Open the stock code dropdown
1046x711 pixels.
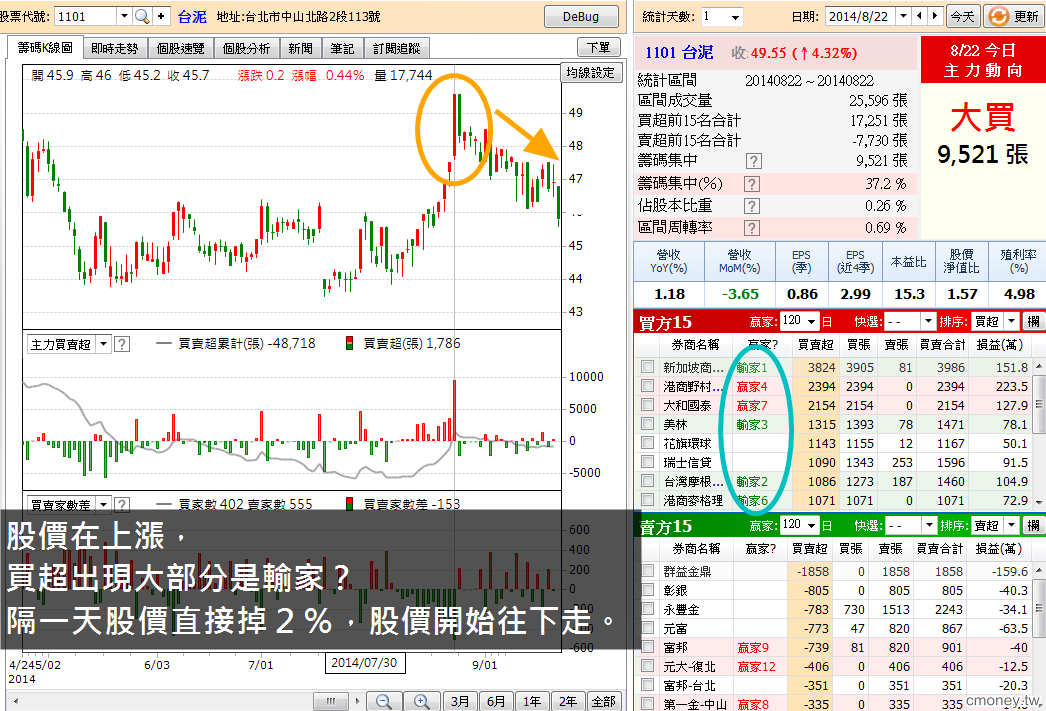(x=124, y=16)
